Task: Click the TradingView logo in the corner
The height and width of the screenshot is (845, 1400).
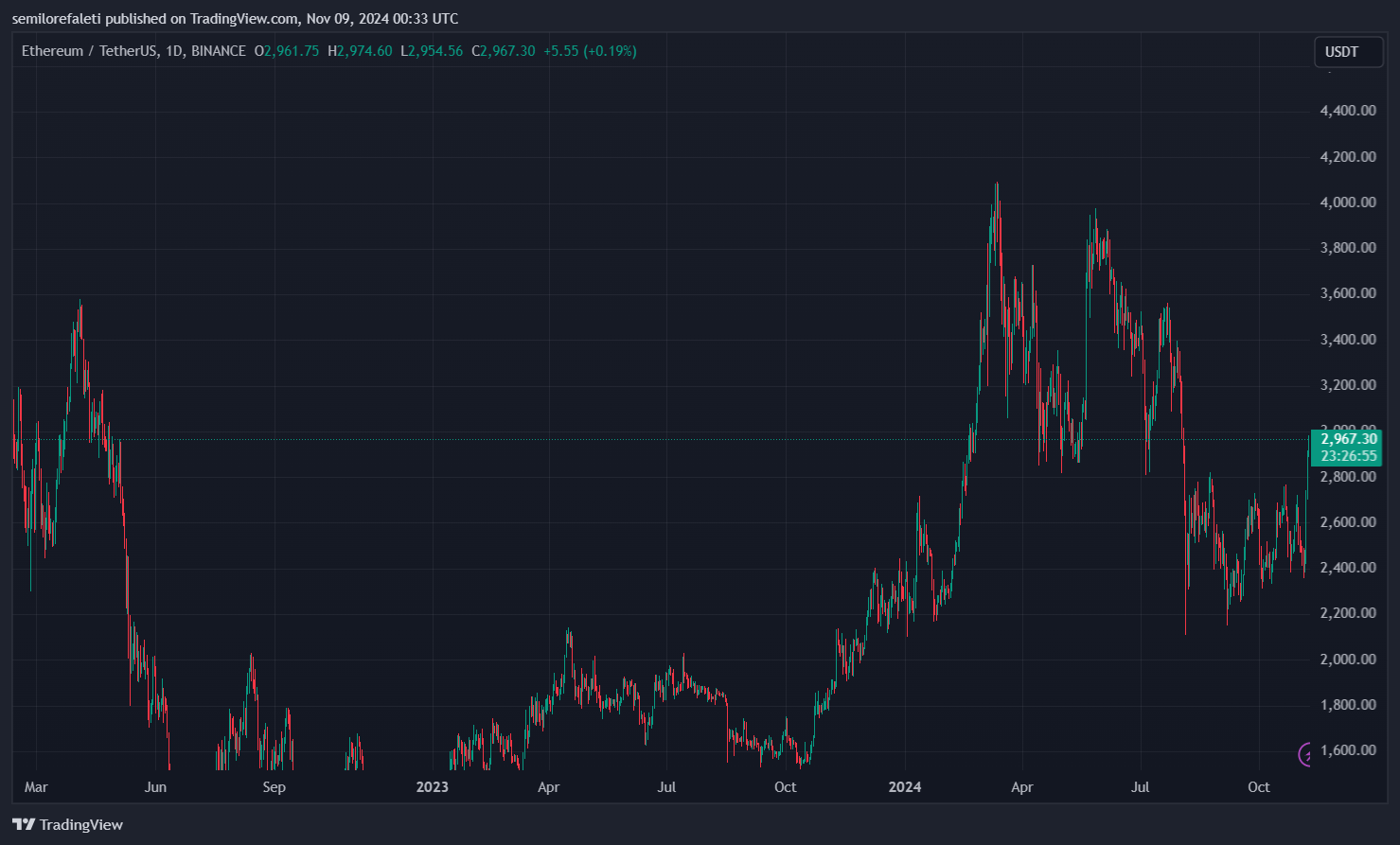Action: [22, 824]
